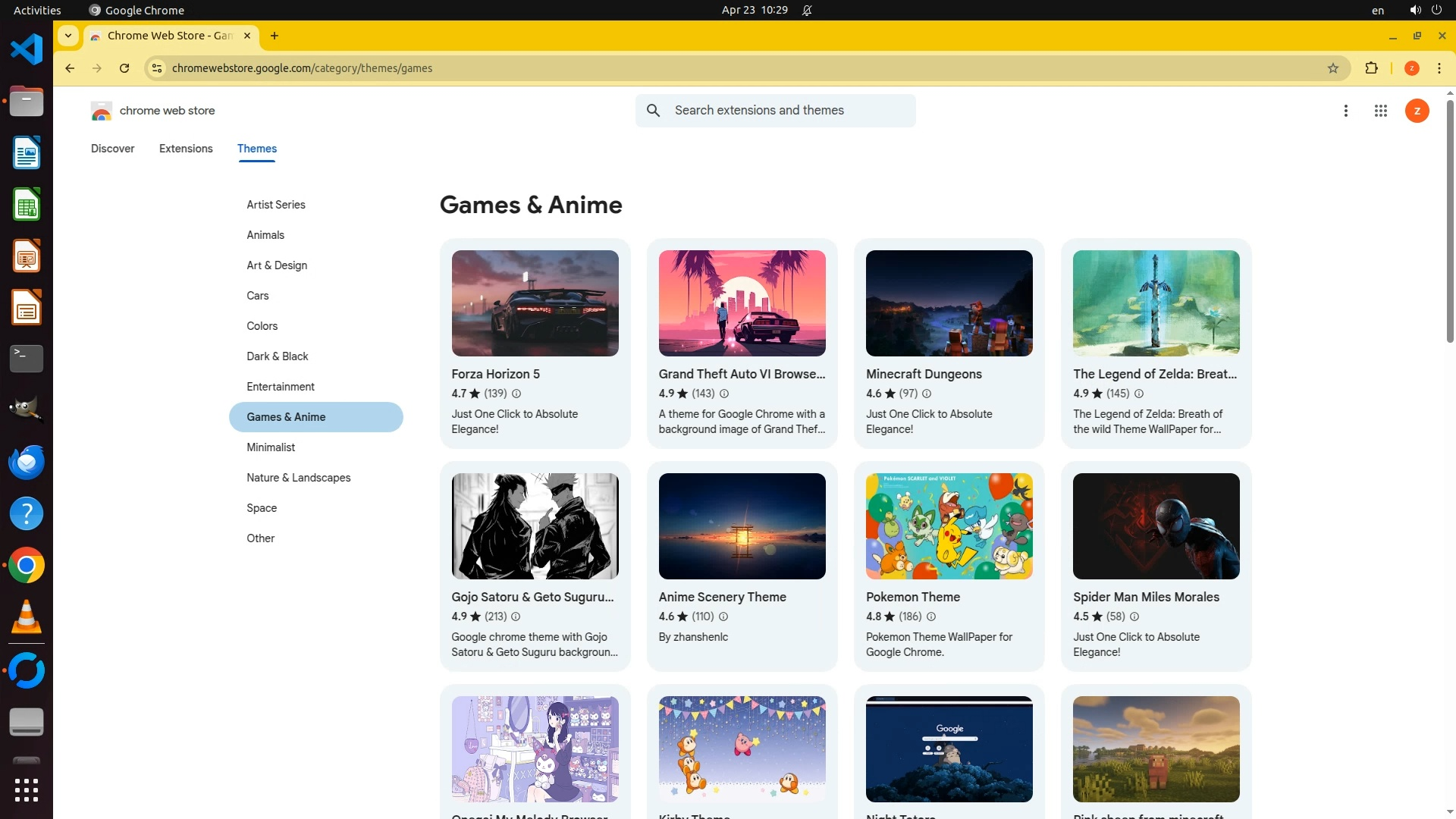This screenshot has width=1456, height=819.
Task: Select the Dark & Black category
Action: coord(277,356)
